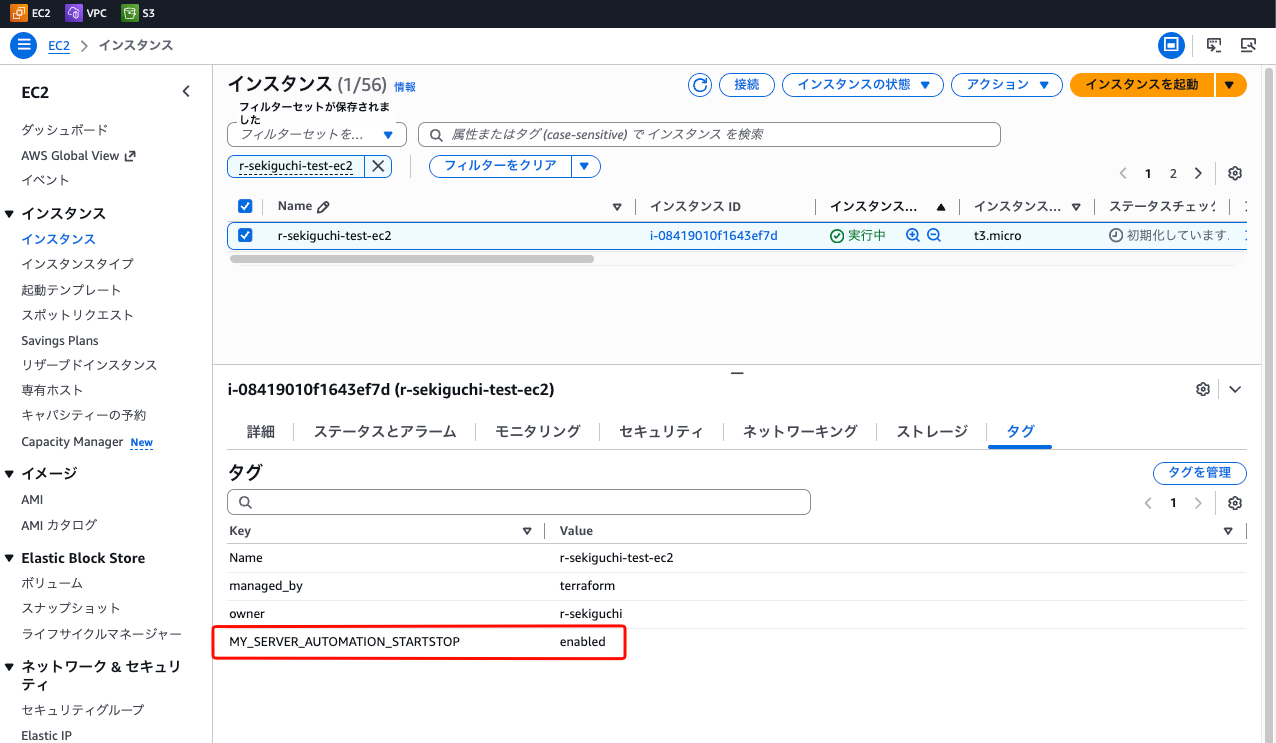
Task: Click the tag search input field
Action: coord(518,502)
